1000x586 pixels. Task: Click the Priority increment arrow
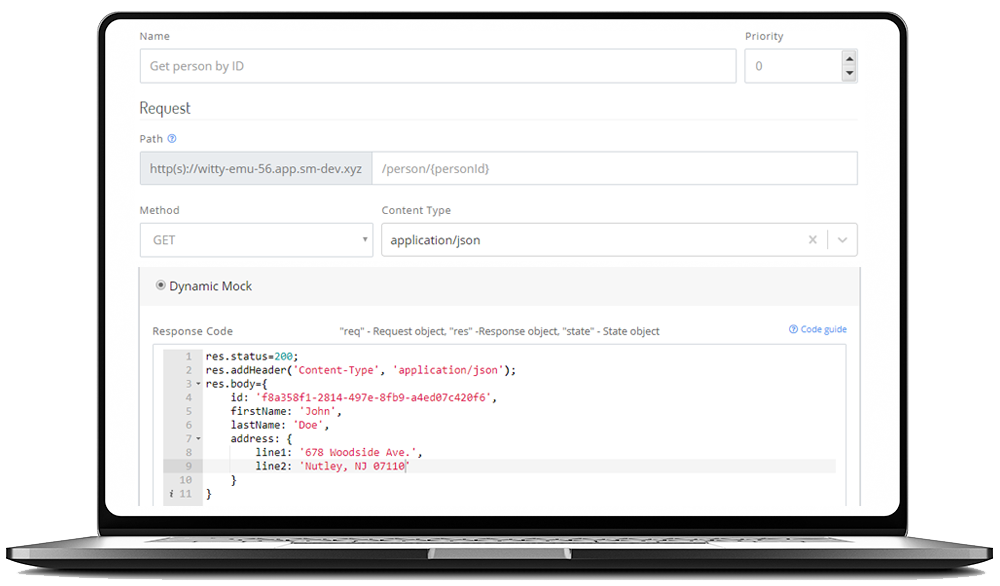(x=848, y=58)
